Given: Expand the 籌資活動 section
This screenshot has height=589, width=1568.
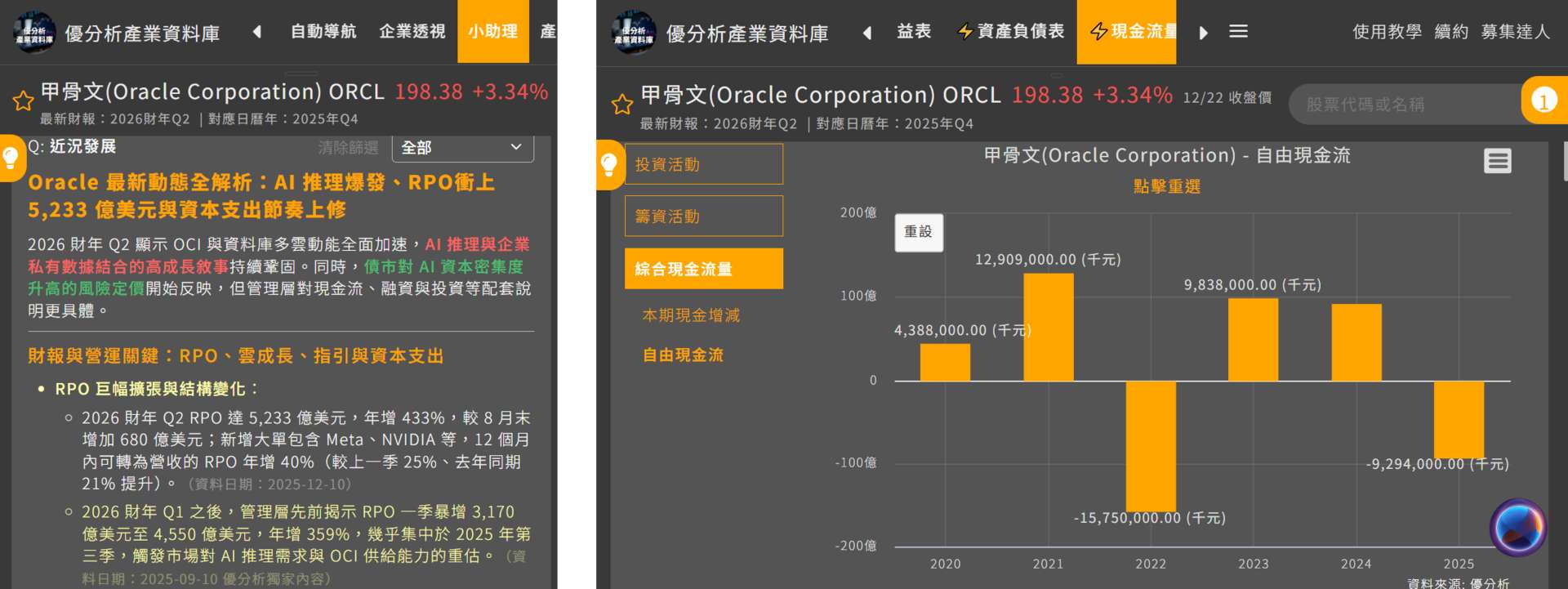Looking at the screenshot, I should [x=703, y=216].
